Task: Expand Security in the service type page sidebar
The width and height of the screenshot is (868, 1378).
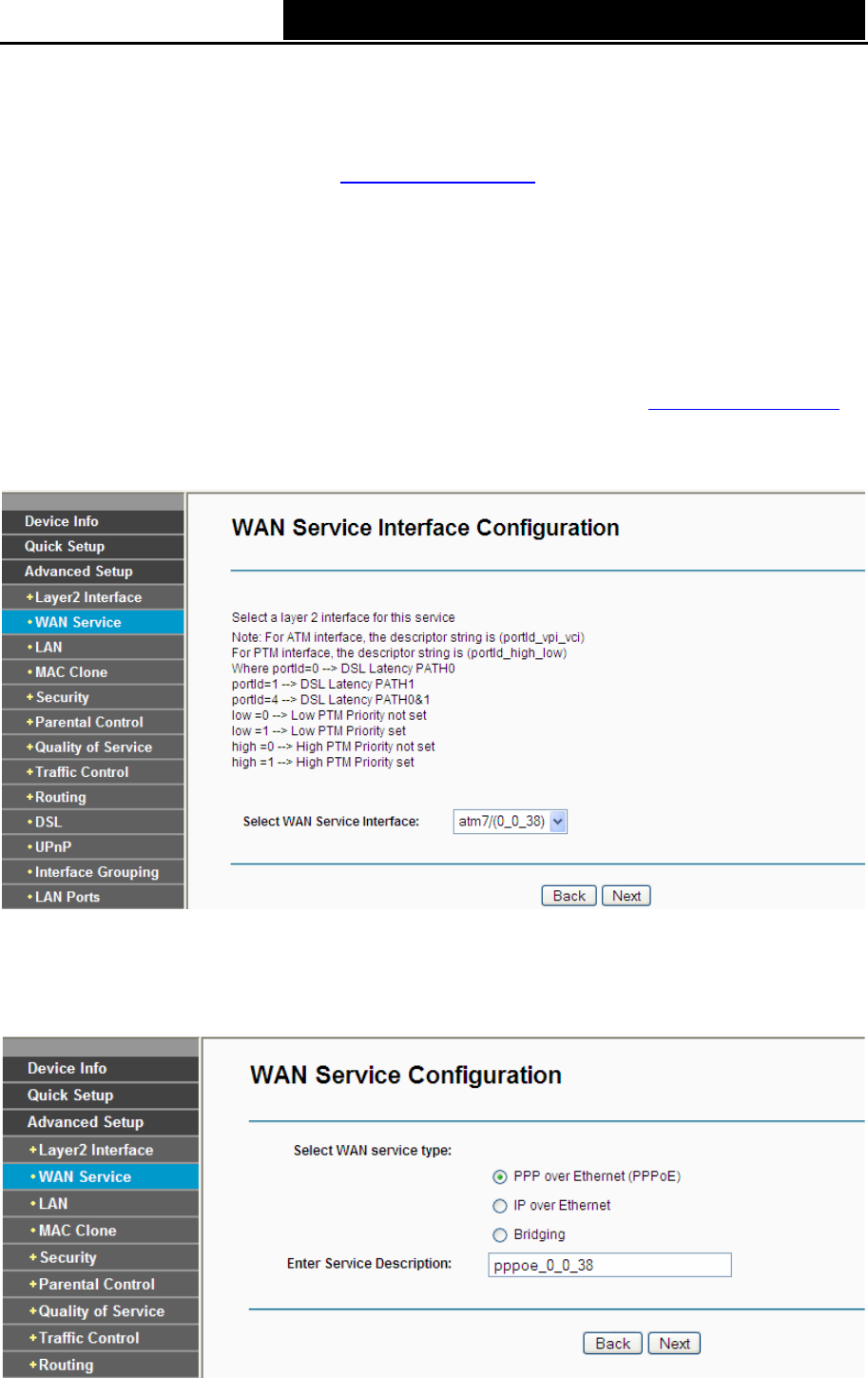Action: pyautogui.click(x=101, y=1257)
